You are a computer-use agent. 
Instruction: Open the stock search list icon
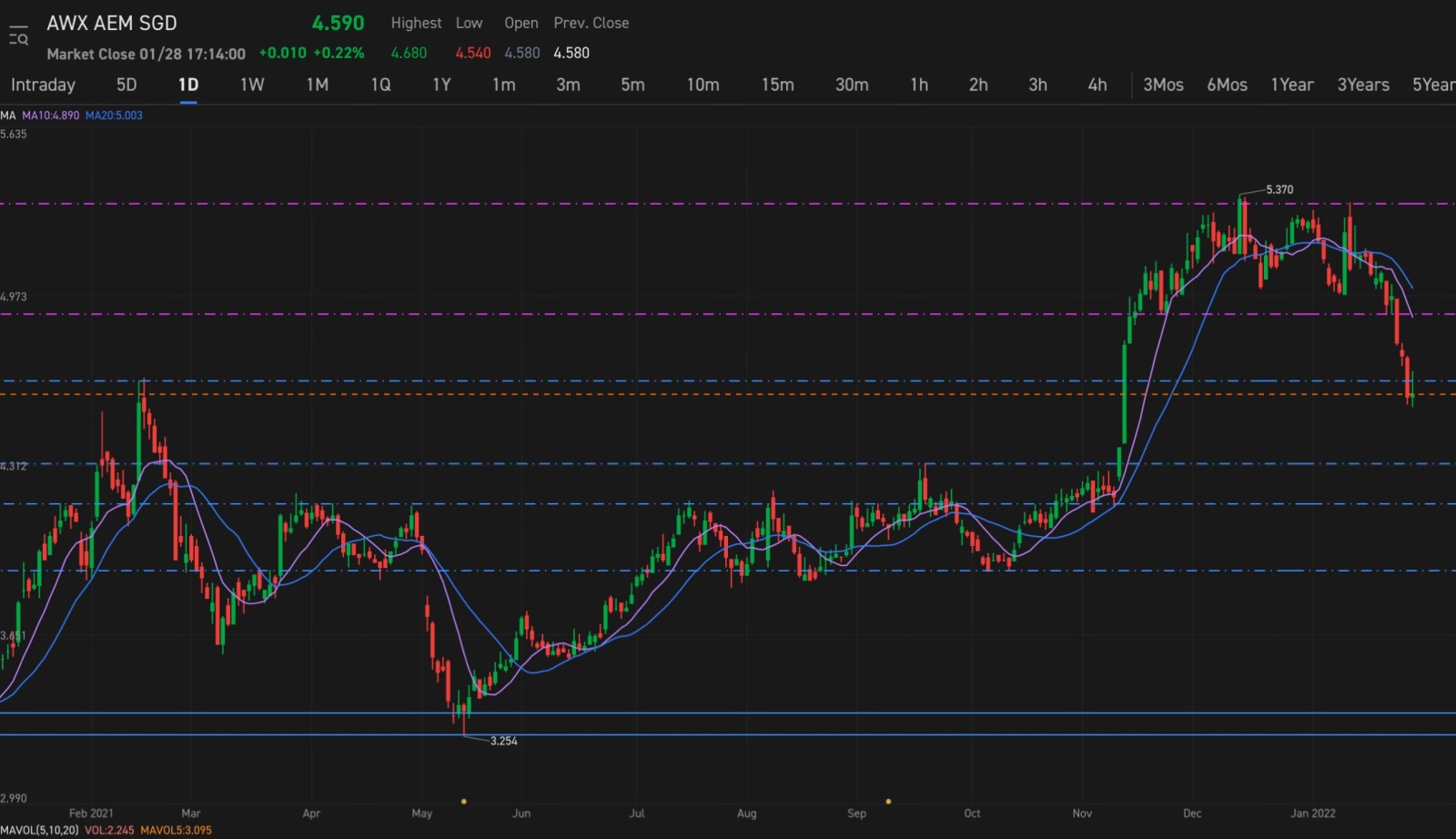(x=18, y=36)
